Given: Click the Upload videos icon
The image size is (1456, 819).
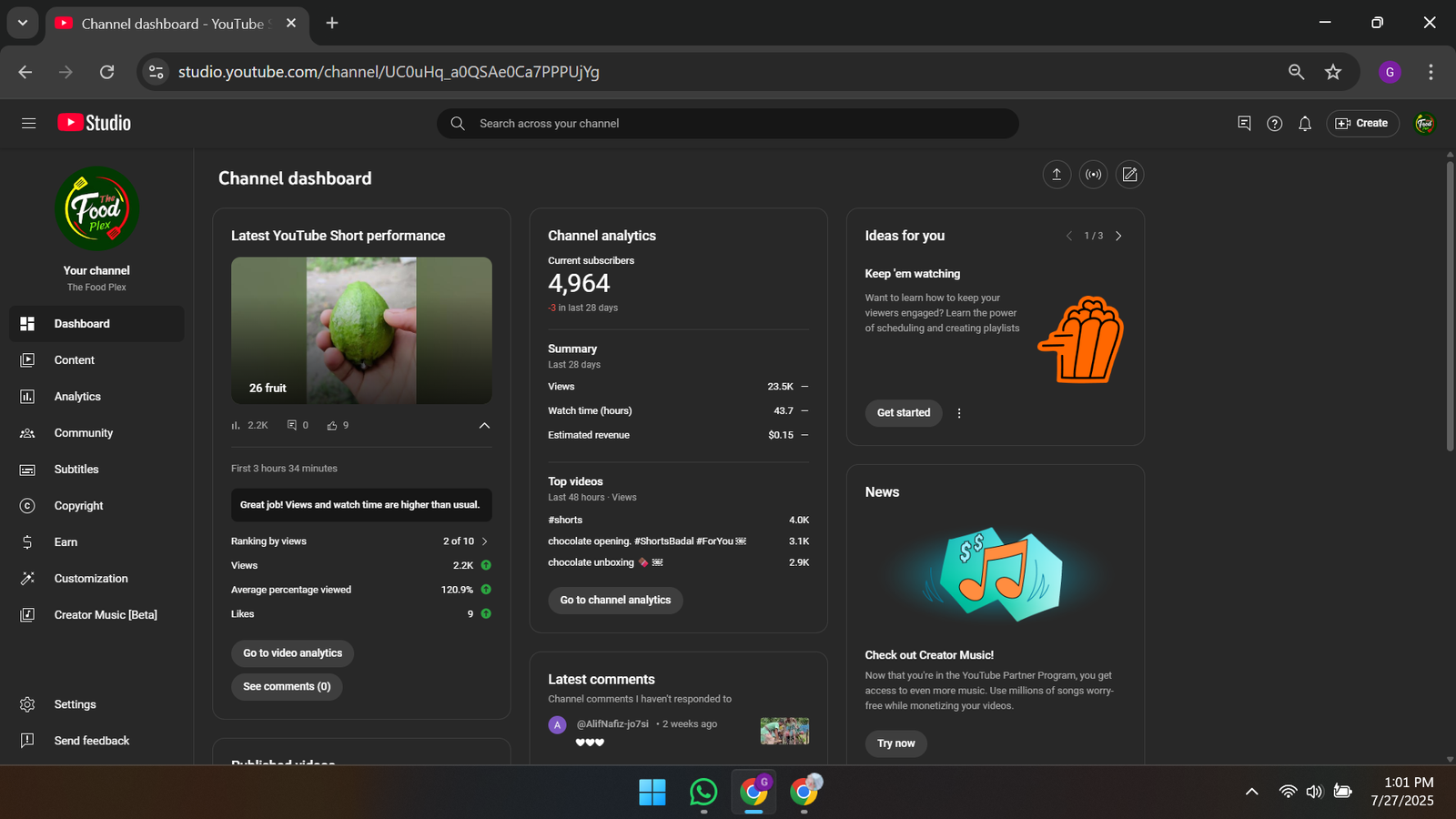Looking at the screenshot, I should pyautogui.click(x=1057, y=175).
